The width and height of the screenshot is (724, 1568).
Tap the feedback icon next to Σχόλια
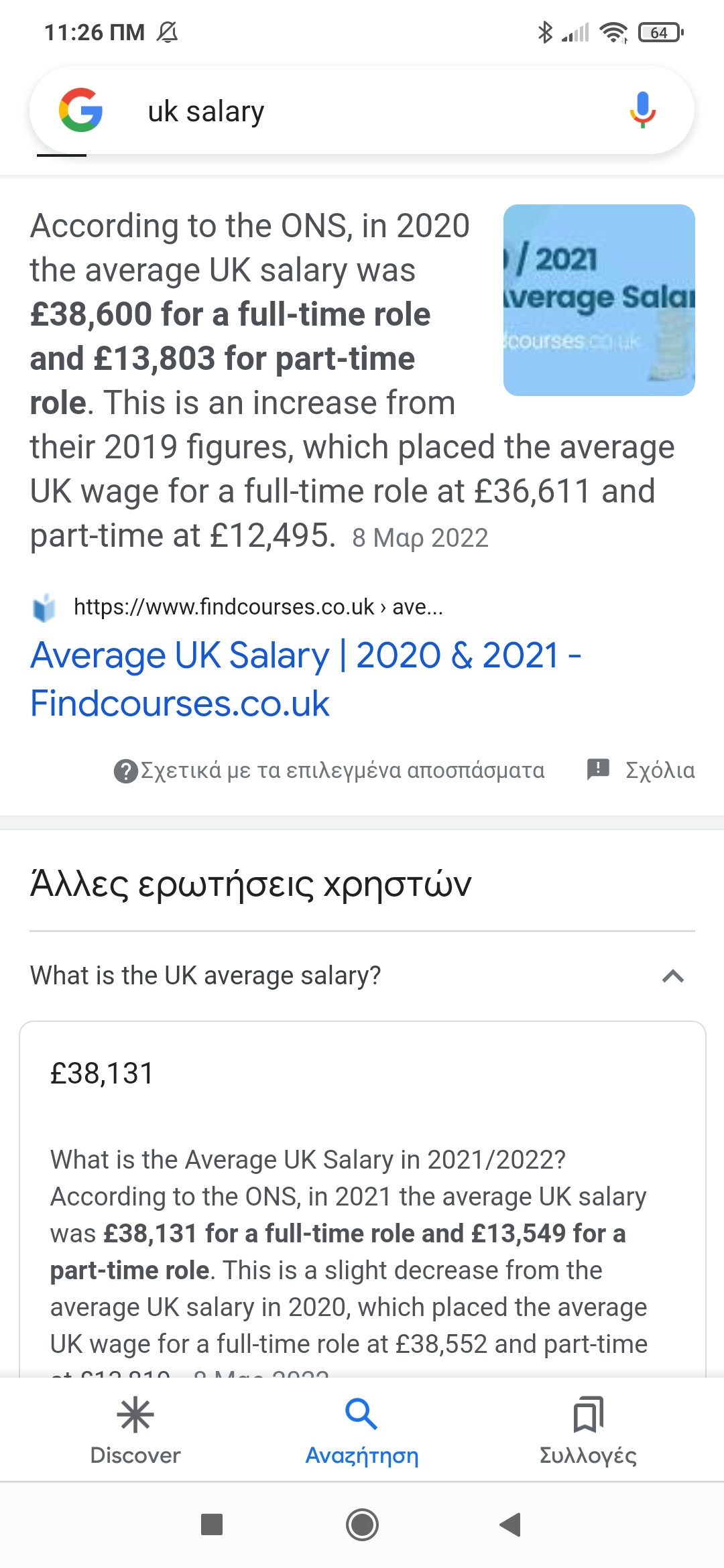coord(598,769)
